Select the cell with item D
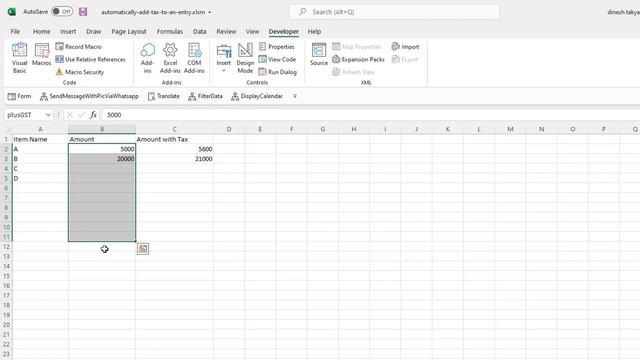 (x=40, y=178)
